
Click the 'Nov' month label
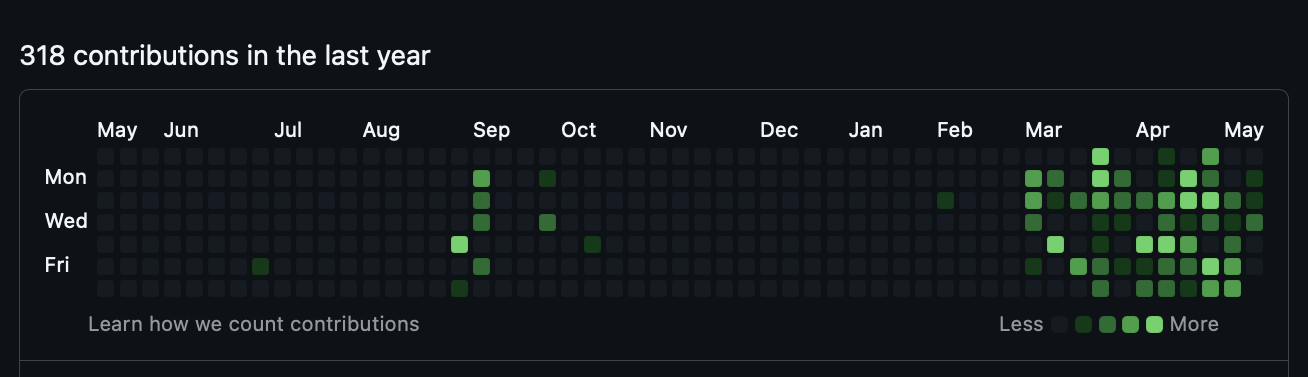[668, 130]
